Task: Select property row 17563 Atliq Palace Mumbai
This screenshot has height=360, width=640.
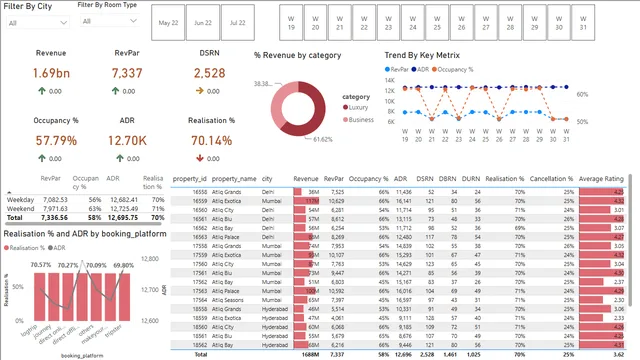Action: click(x=398, y=291)
